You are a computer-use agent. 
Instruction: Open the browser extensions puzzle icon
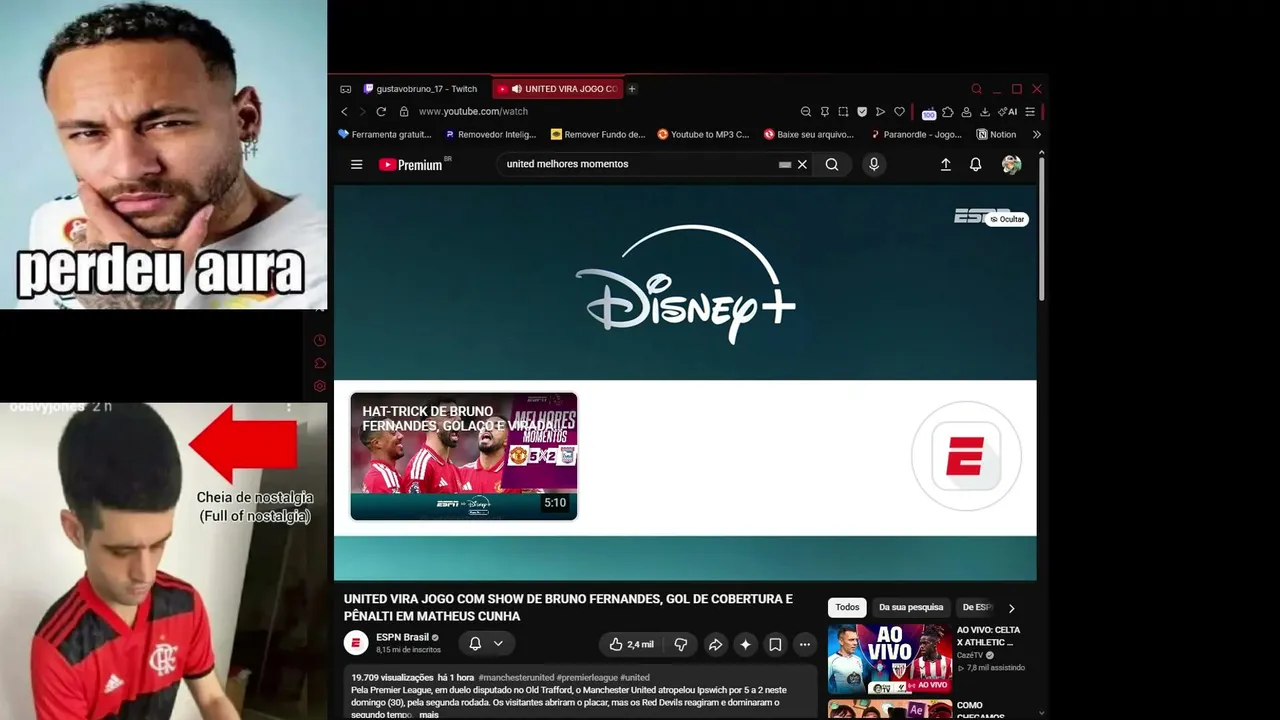948,112
